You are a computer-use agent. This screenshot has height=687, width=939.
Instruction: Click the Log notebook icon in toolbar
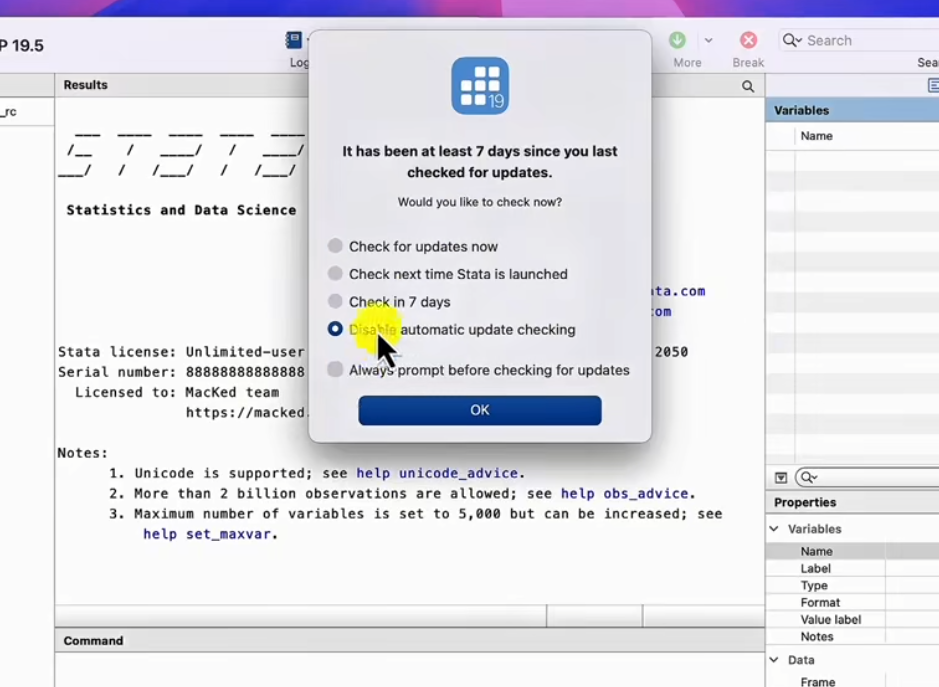pos(294,40)
